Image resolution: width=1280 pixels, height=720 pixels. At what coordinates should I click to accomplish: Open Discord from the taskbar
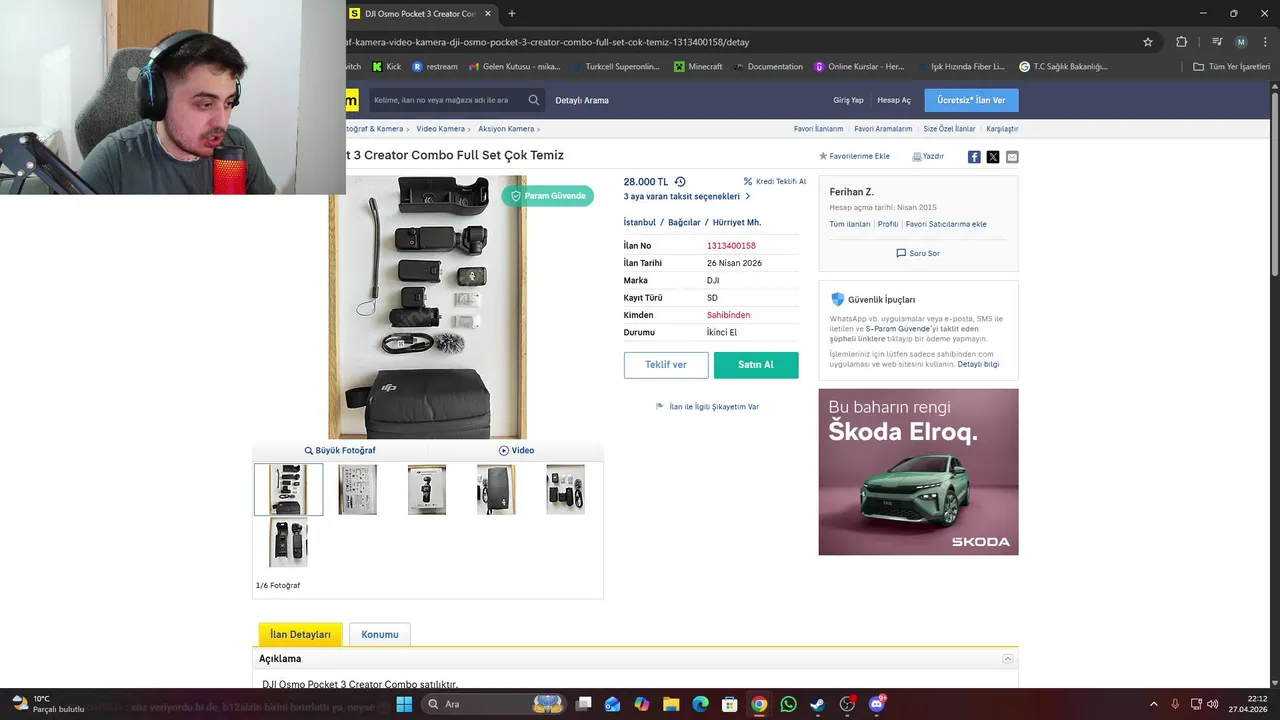coord(877,704)
